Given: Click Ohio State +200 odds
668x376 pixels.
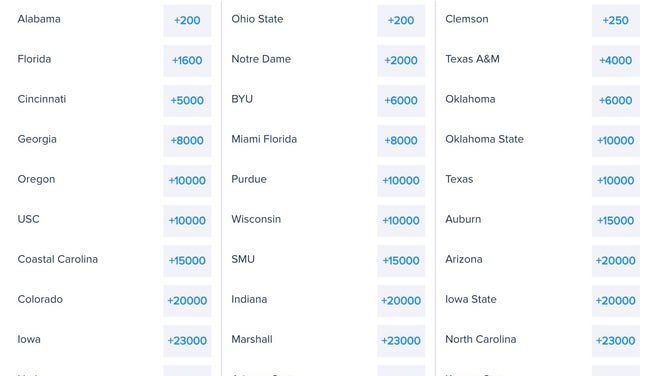Looking at the screenshot, I should 401,20.
